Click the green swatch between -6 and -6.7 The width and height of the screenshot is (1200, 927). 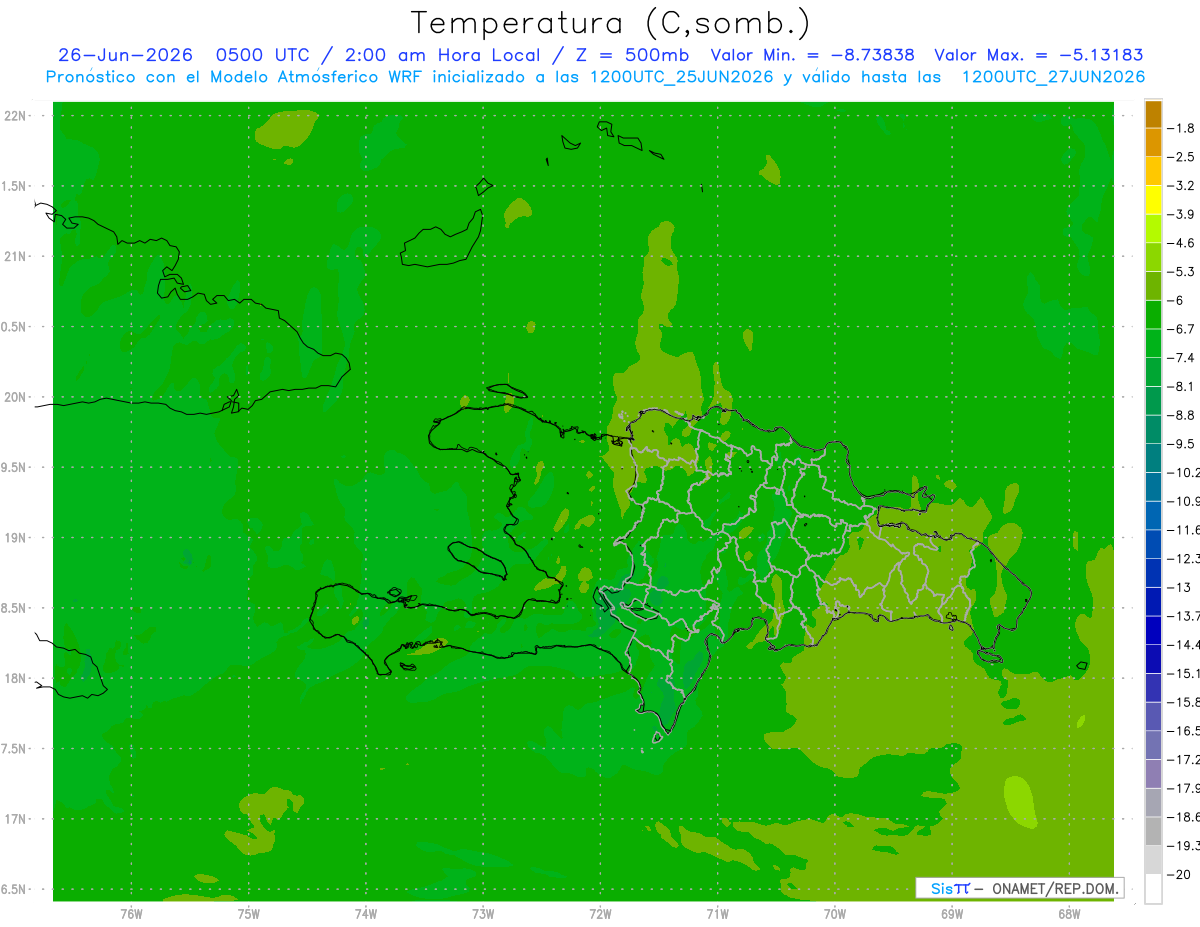click(x=1153, y=315)
